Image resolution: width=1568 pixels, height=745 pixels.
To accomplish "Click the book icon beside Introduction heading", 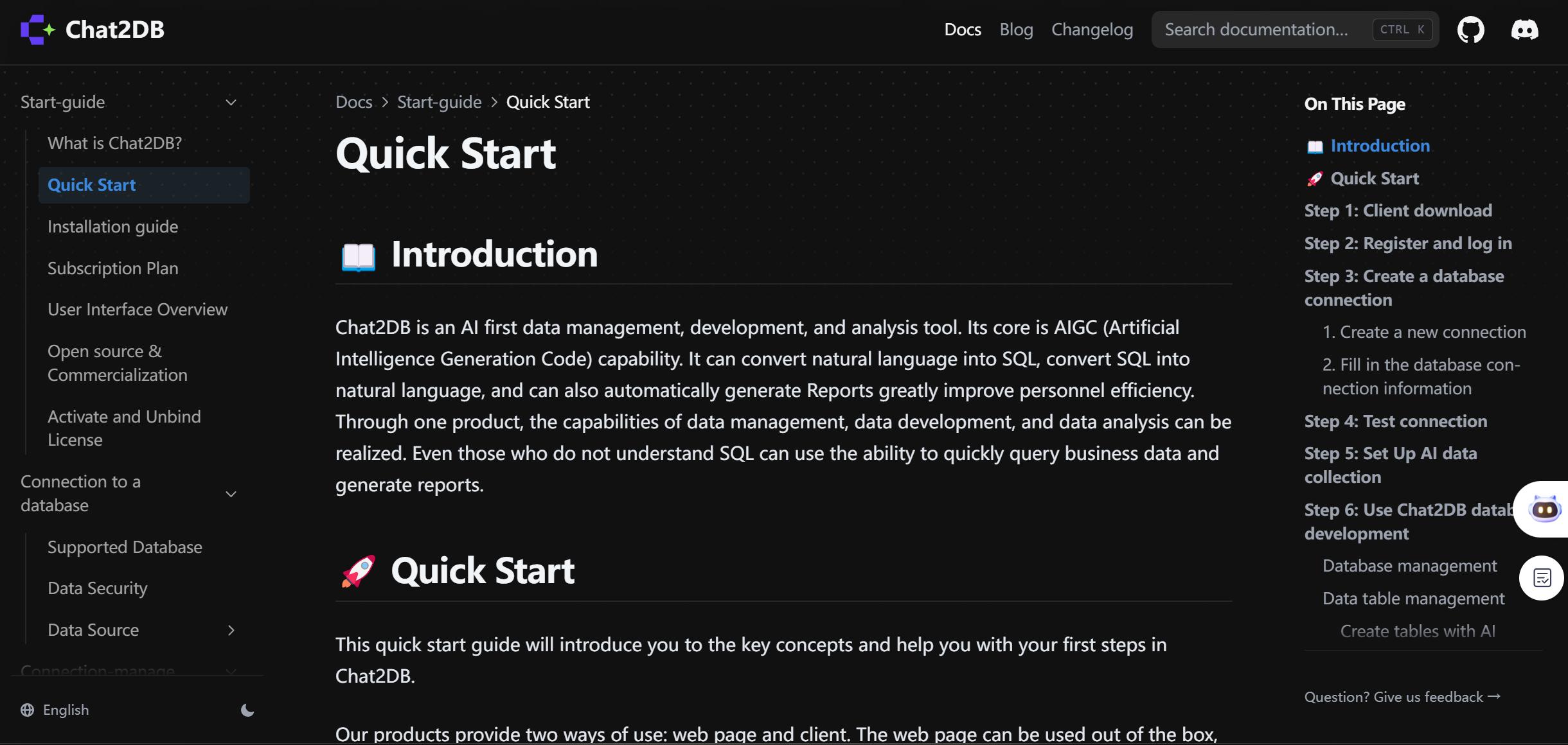I will (x=358, y=256).
